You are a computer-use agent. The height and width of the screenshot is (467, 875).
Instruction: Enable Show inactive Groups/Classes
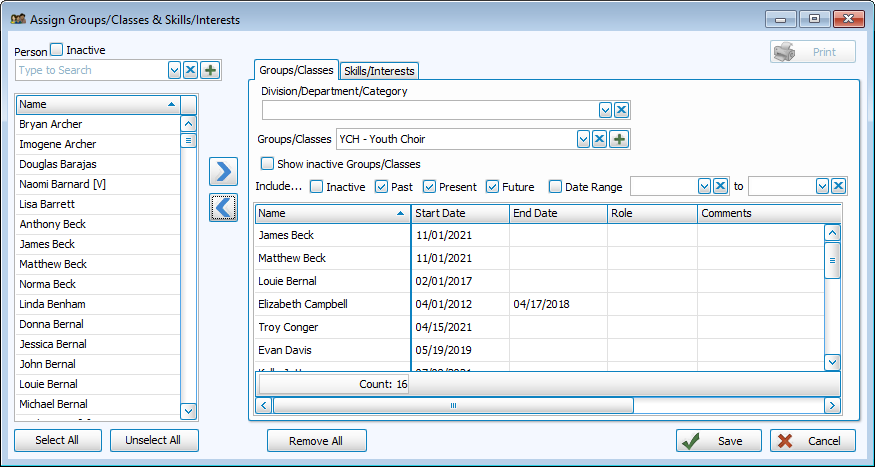[x=267, y=163]
